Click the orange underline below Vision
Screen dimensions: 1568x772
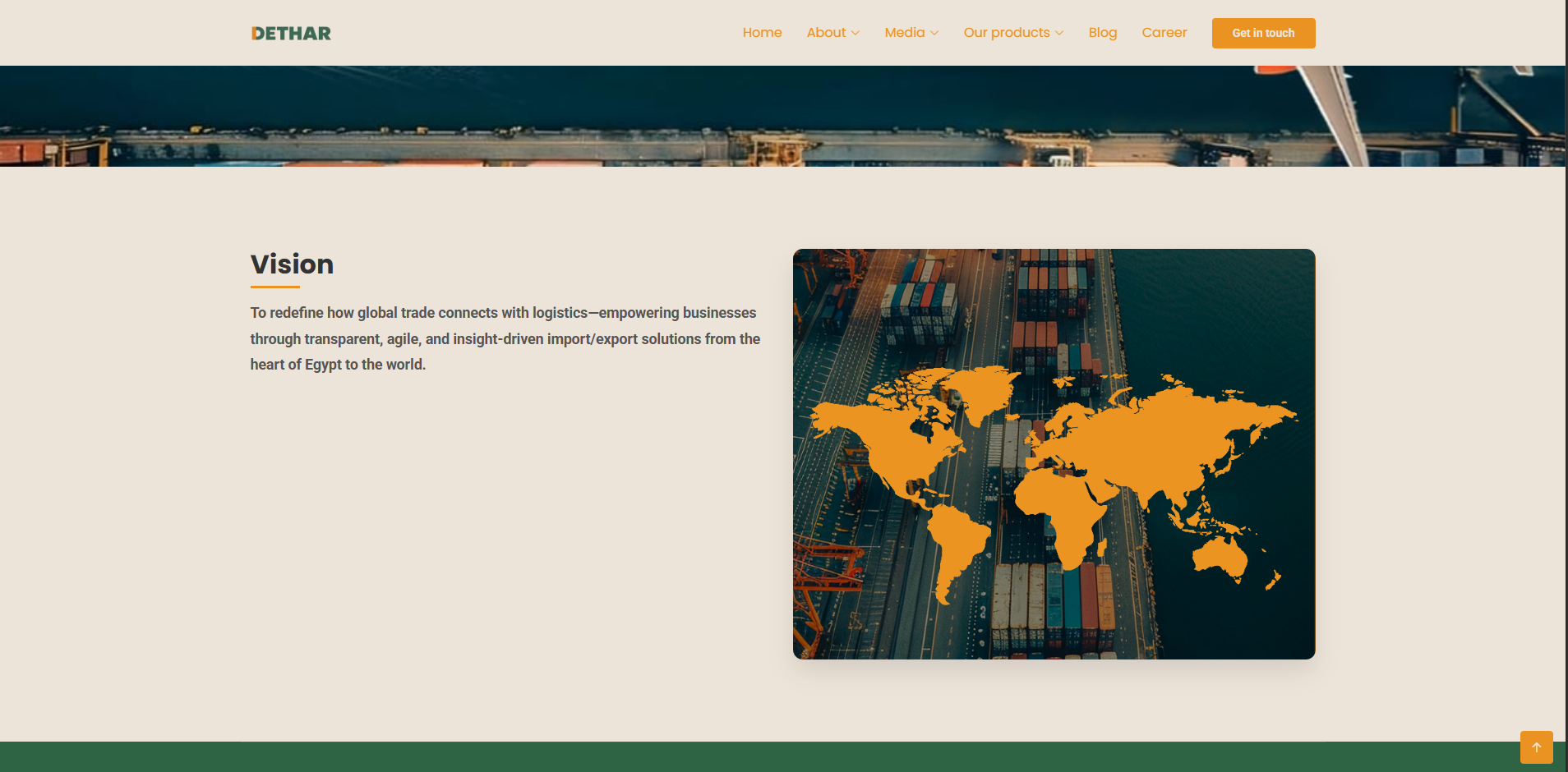pos(274,286)
